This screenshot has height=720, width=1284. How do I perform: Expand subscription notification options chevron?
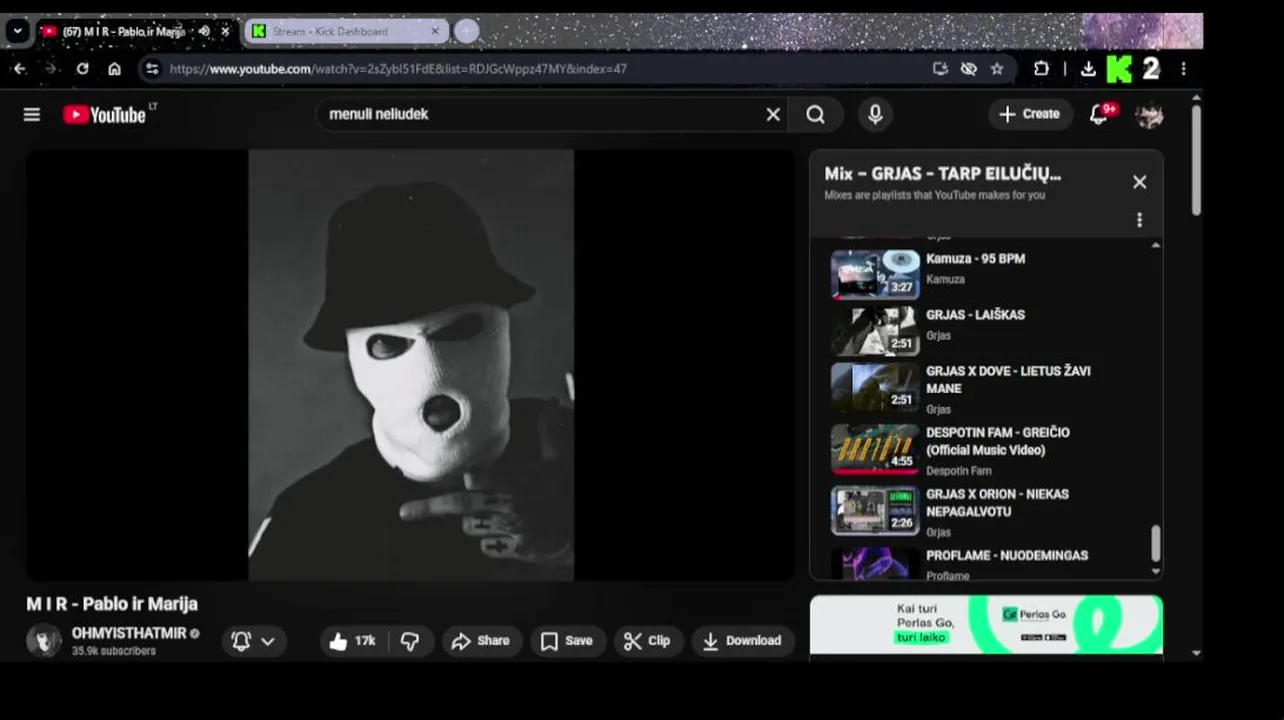point(268,642)
